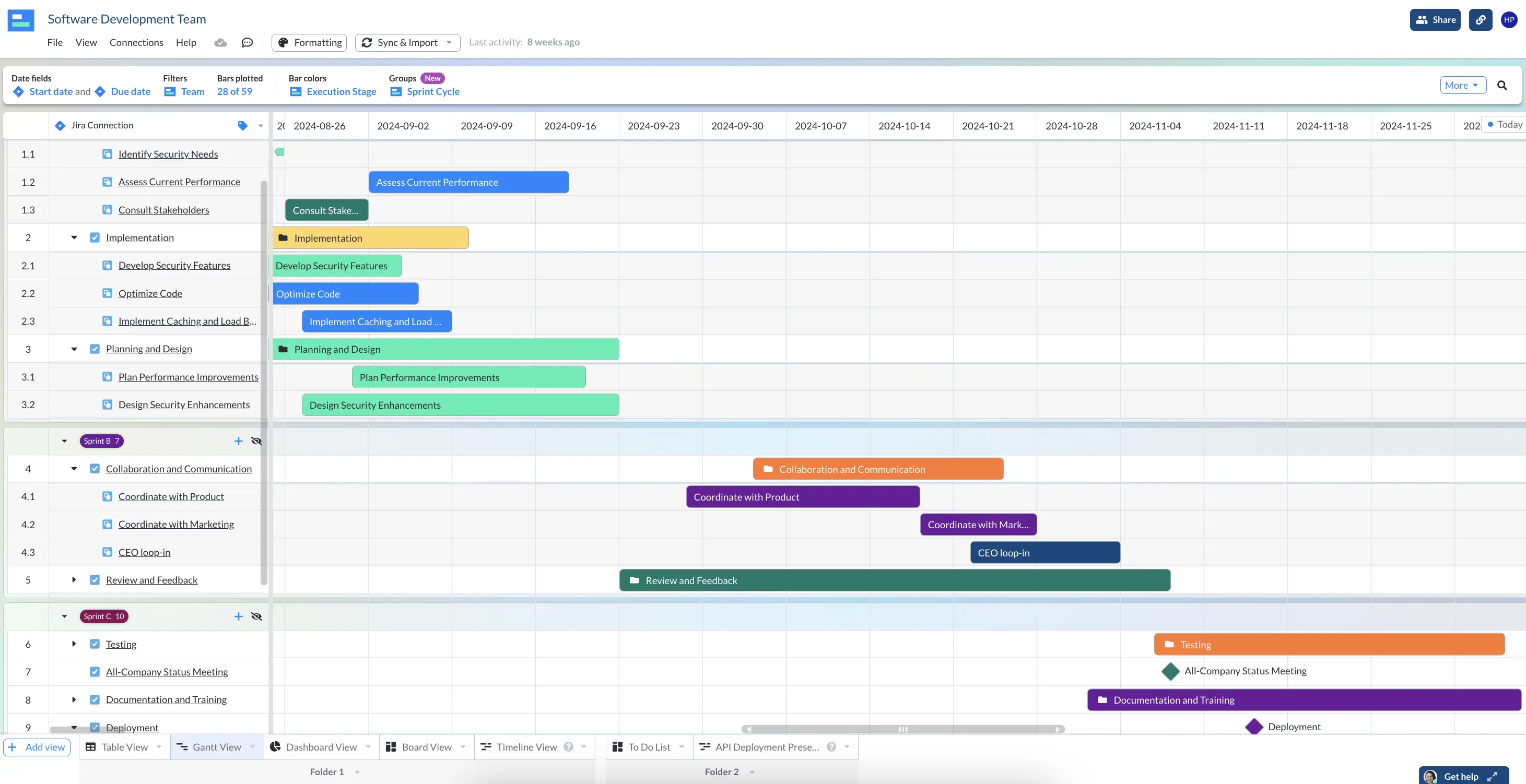Expand Documentation and Training row
This screenshot has width=1526, height=784.
74,699
